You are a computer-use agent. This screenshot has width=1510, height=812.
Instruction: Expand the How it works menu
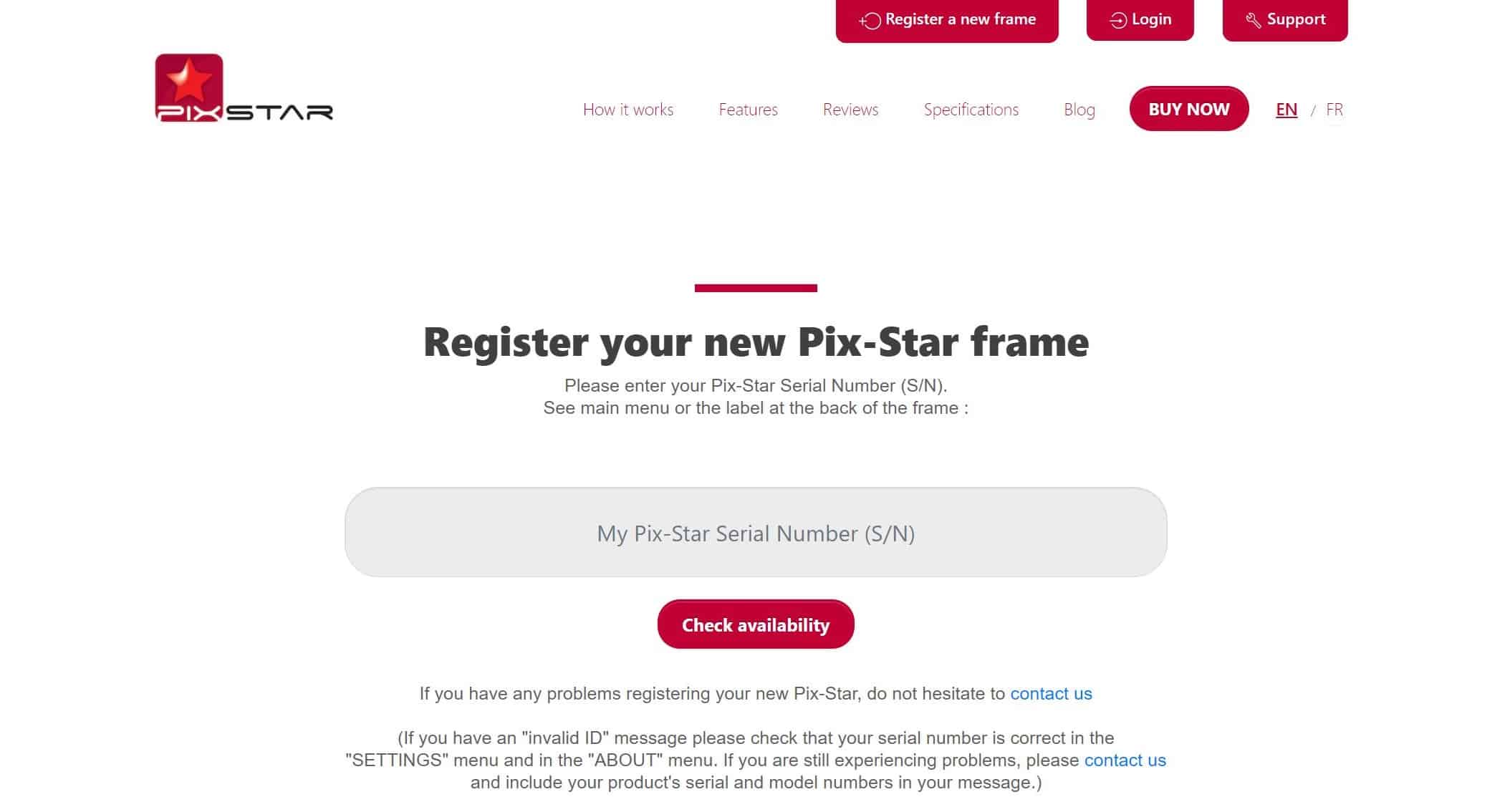pyautogui.click(x=627, y=109)
